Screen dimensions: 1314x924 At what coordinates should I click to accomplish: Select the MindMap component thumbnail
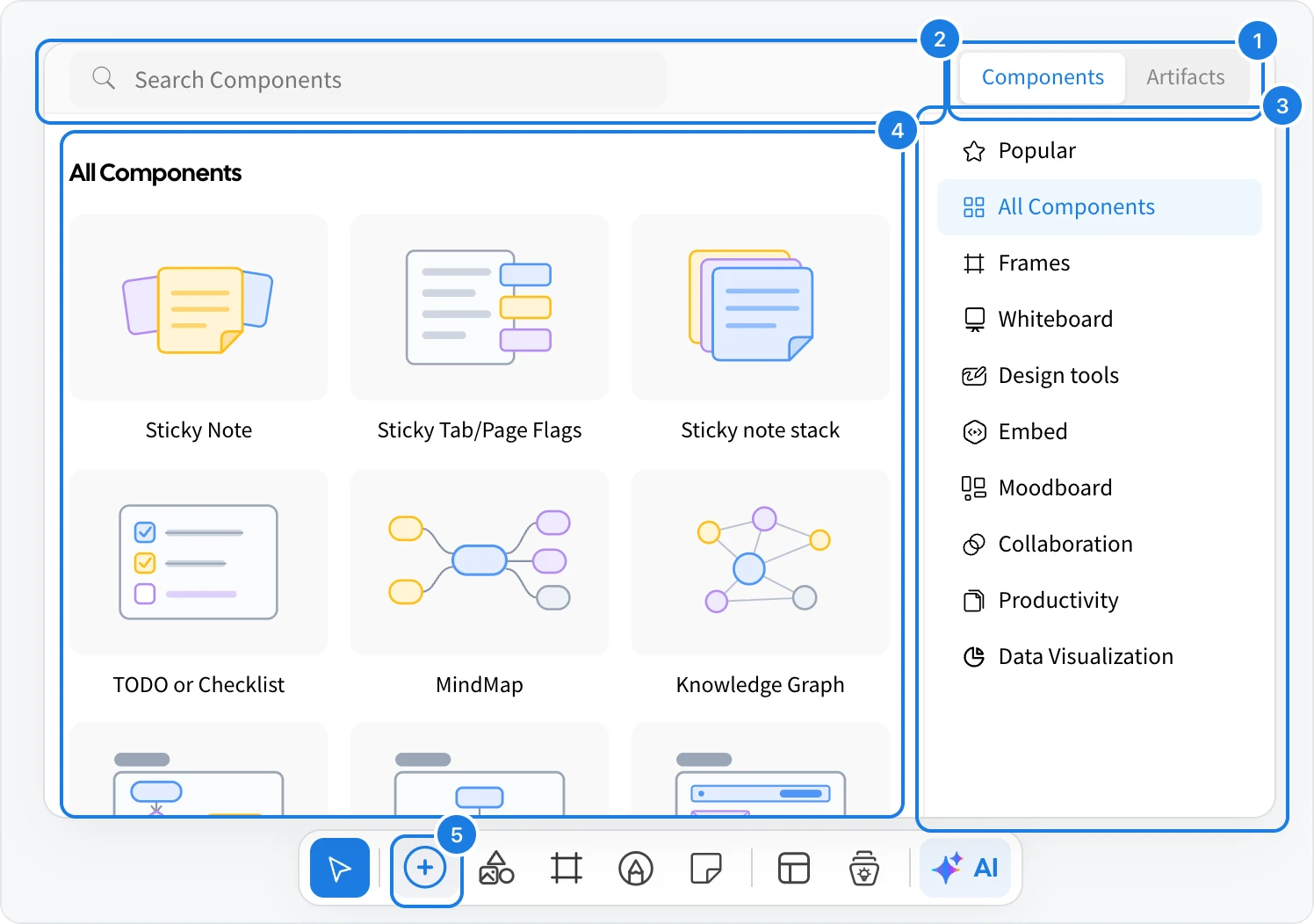click(x=480, y=562)
